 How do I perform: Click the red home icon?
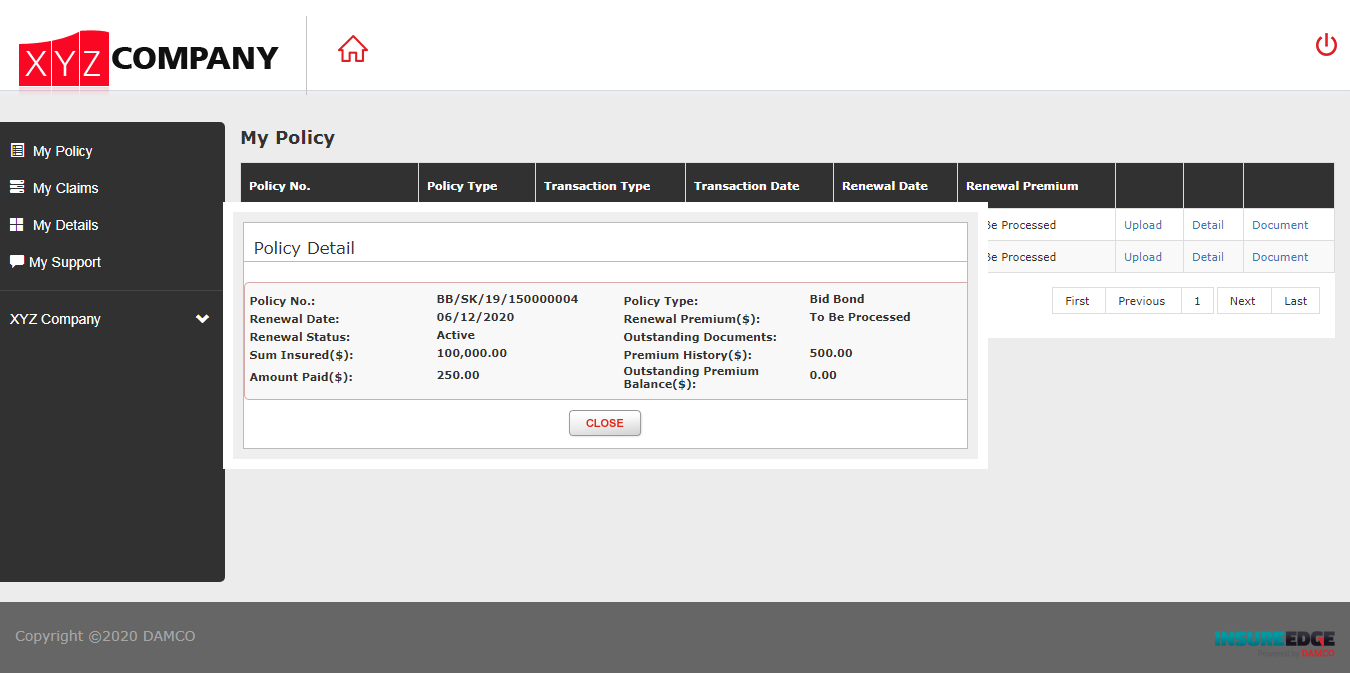353,49
